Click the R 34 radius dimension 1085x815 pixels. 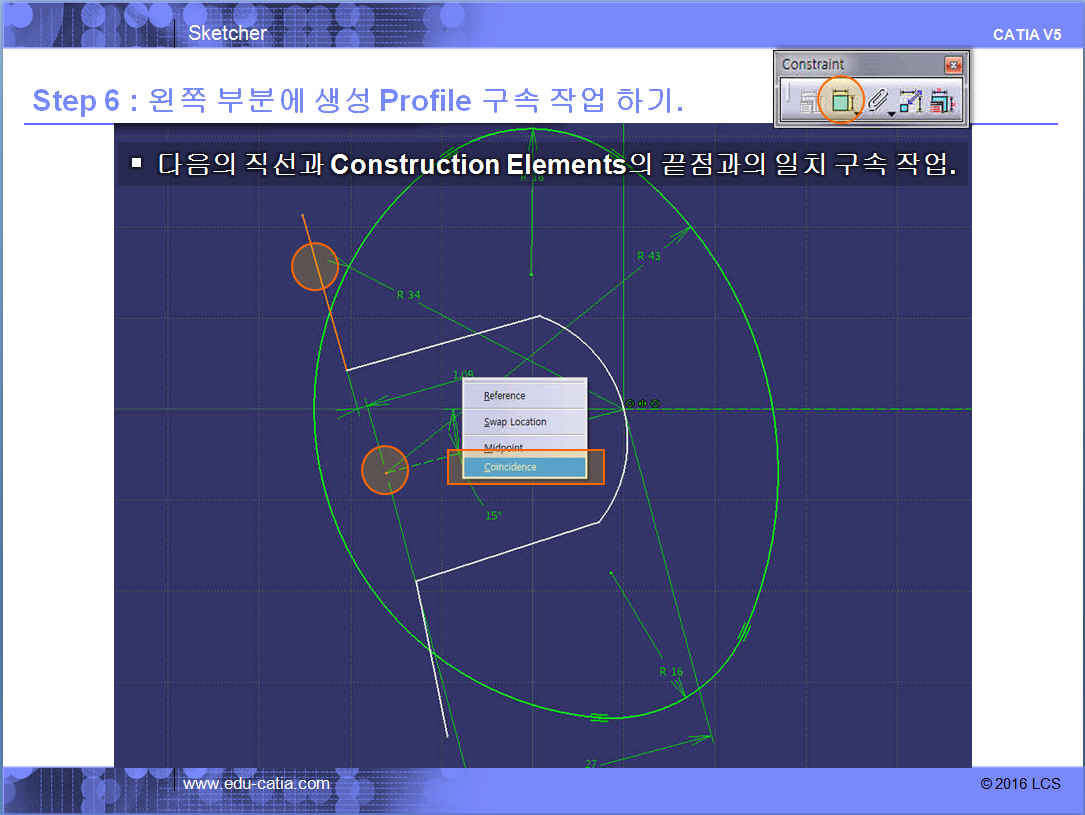coord(408,294)
